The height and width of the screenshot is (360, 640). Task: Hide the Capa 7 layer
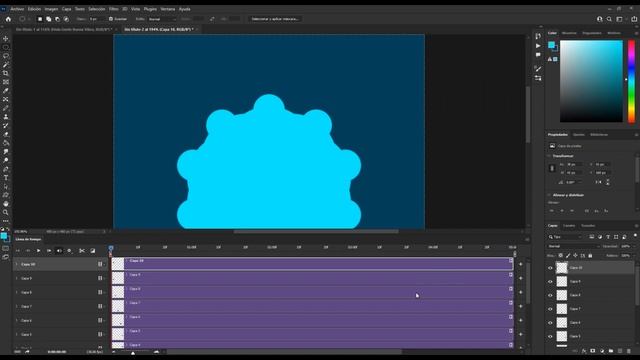click(550, 309)
